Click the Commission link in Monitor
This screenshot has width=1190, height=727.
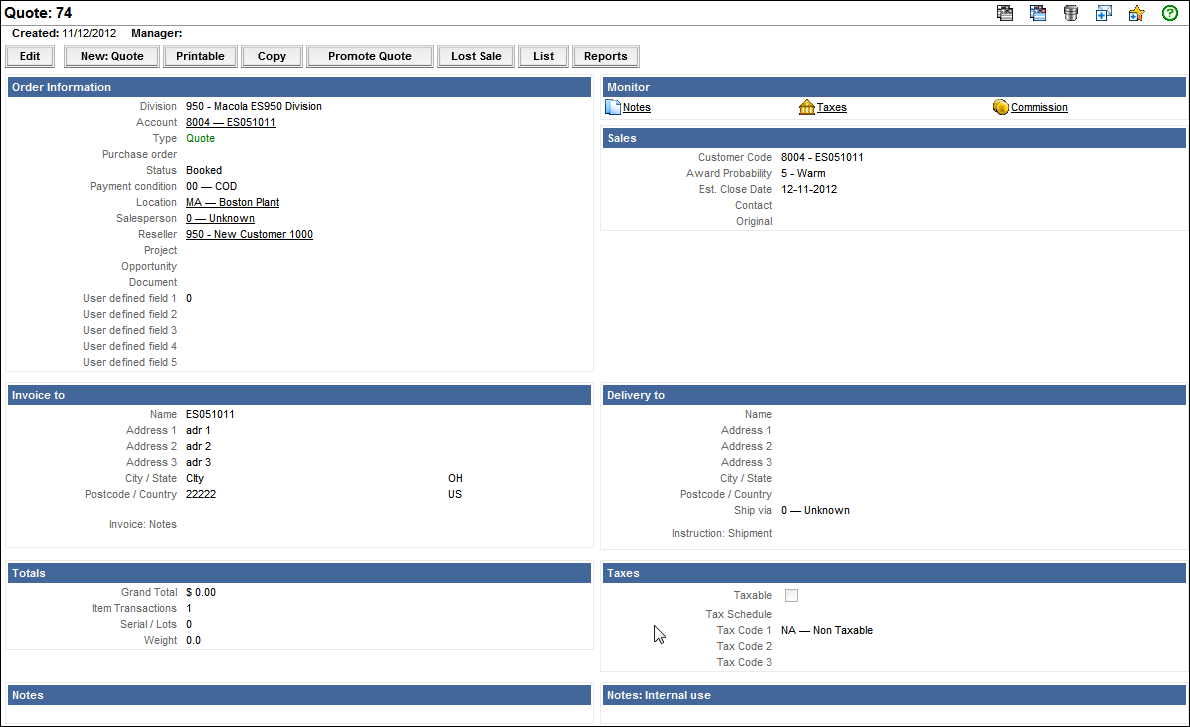(1039, 107)
